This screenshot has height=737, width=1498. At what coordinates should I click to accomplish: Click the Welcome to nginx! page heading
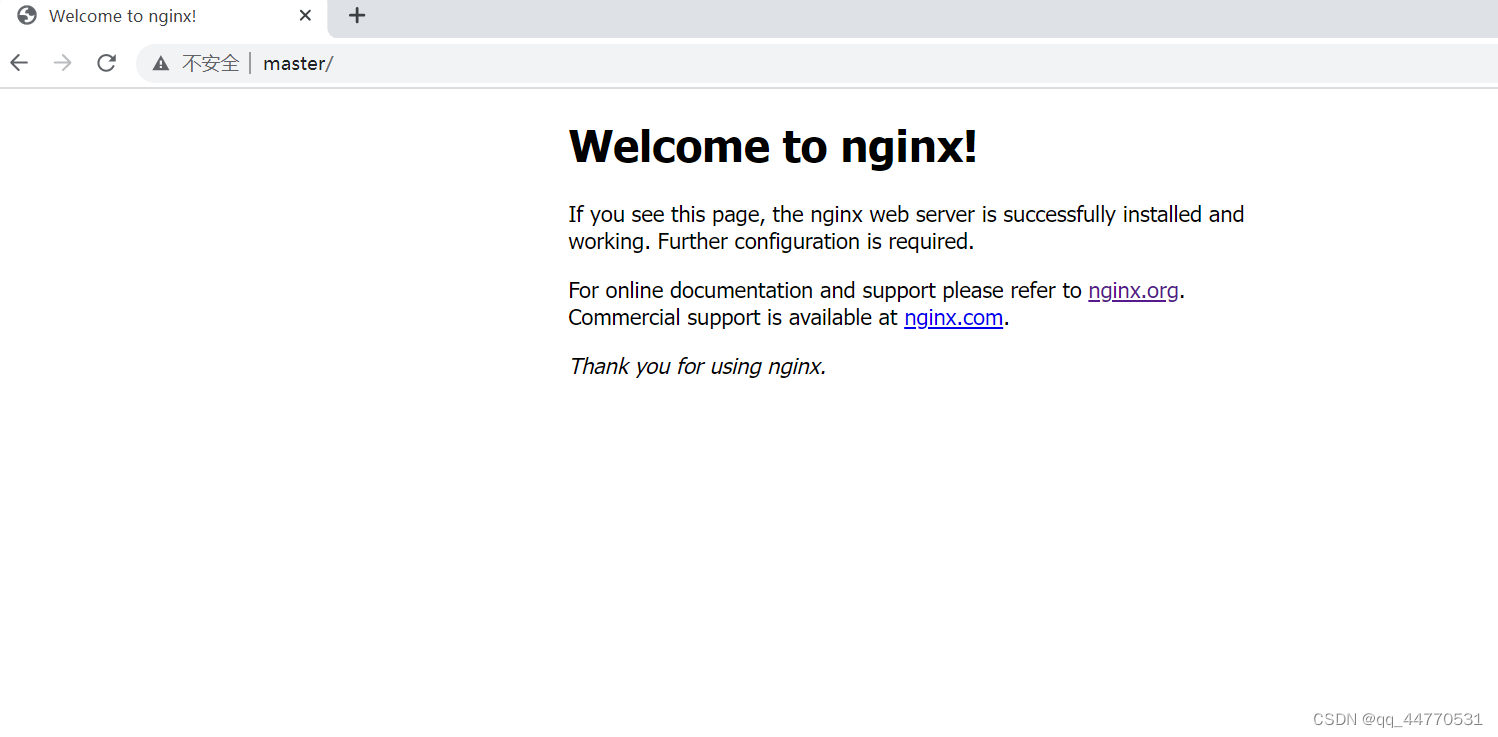tap(773, 147)
